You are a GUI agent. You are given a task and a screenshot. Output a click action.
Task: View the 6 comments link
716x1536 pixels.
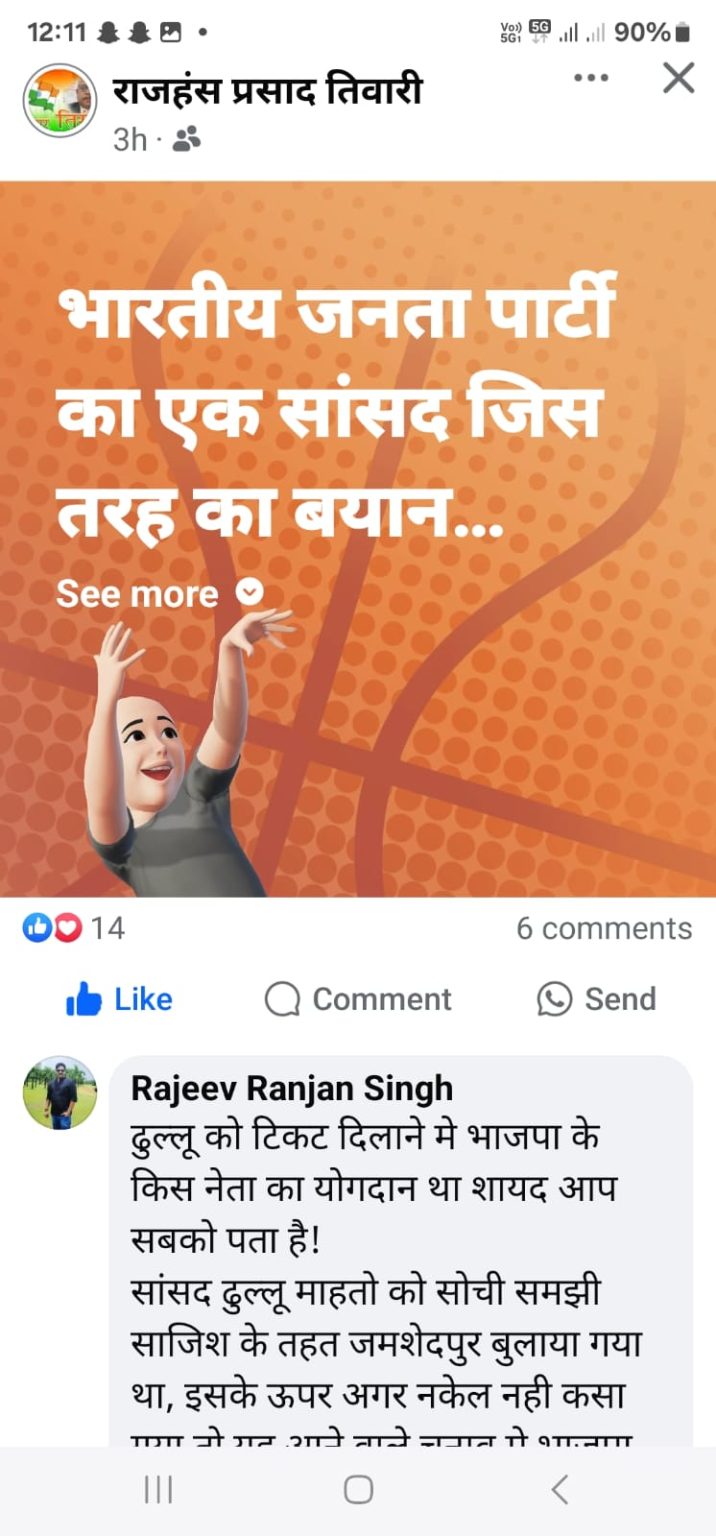(x=604, y=929)
